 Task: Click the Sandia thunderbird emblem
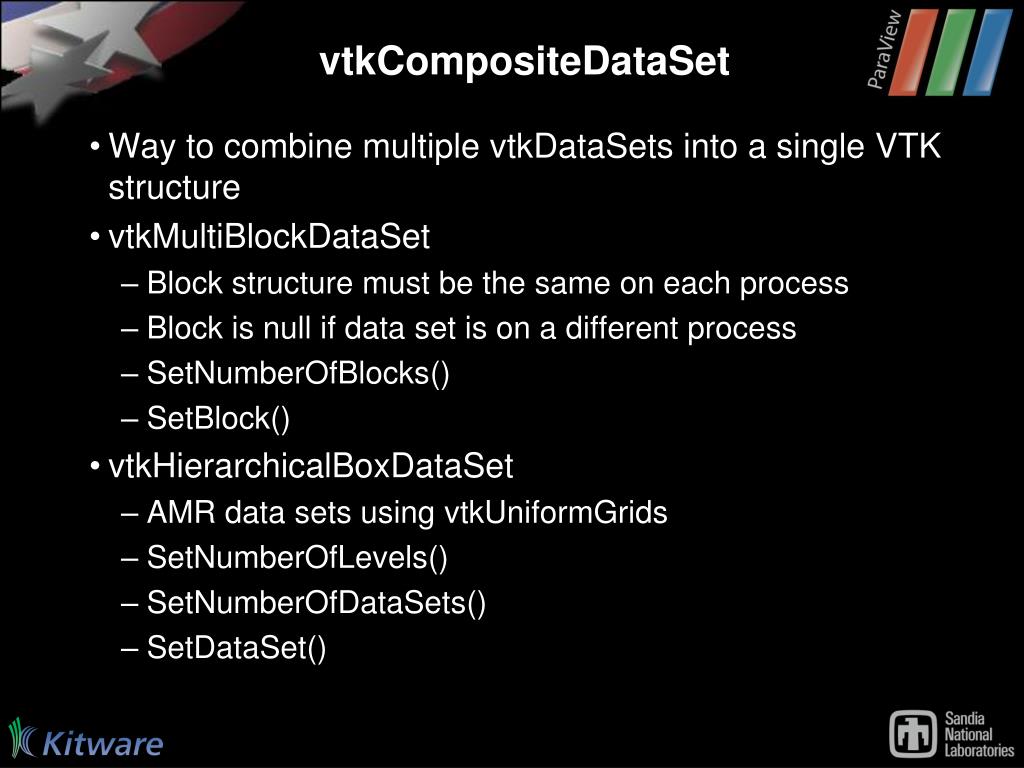click(x=913, y=734)
